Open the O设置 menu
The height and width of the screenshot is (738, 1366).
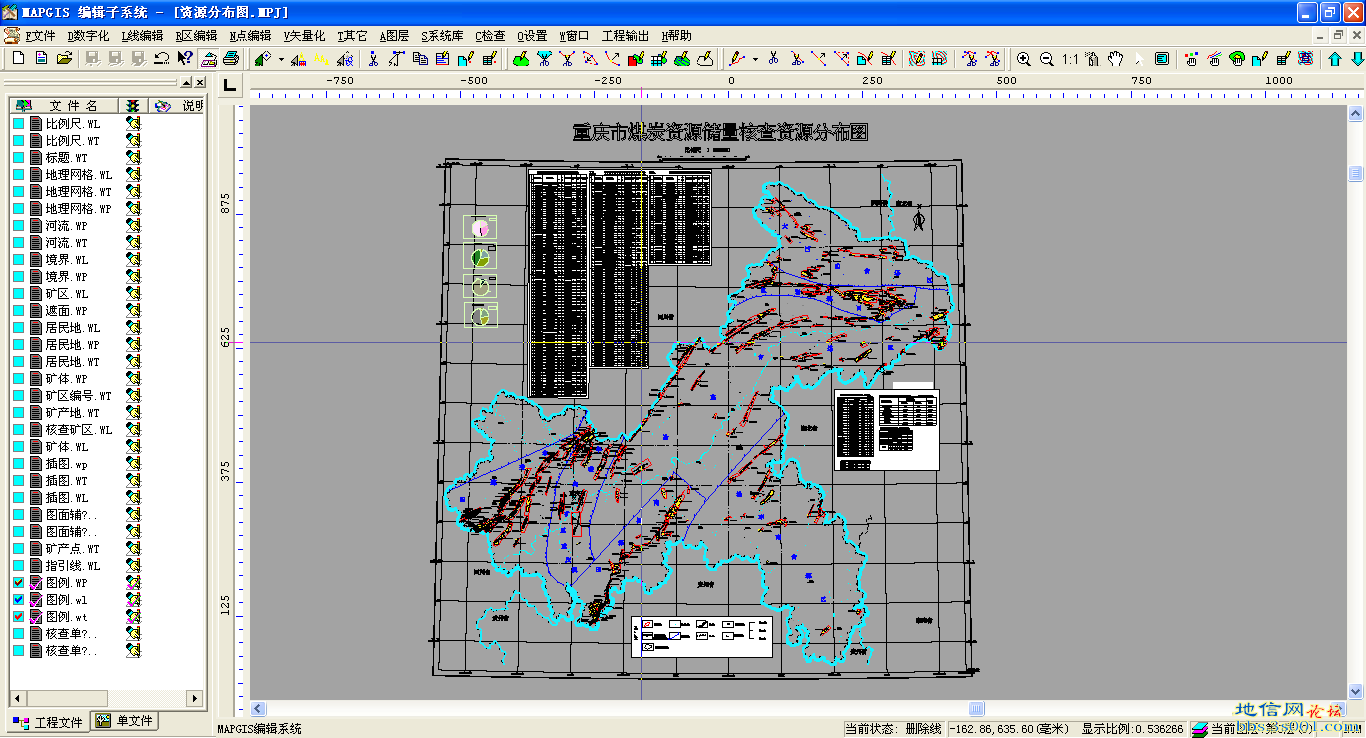532,35
